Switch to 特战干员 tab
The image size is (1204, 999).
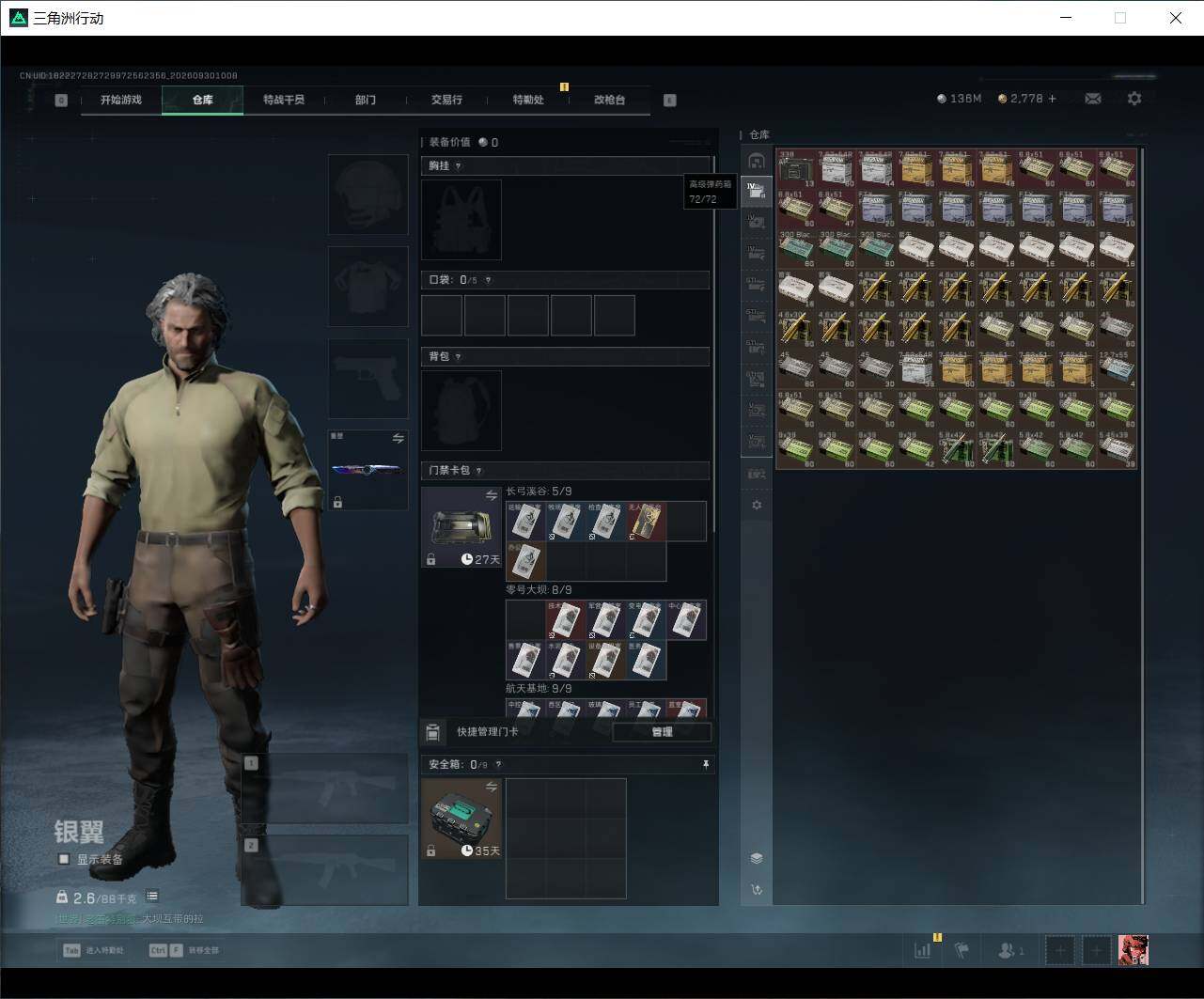click(x=284, y=100)
